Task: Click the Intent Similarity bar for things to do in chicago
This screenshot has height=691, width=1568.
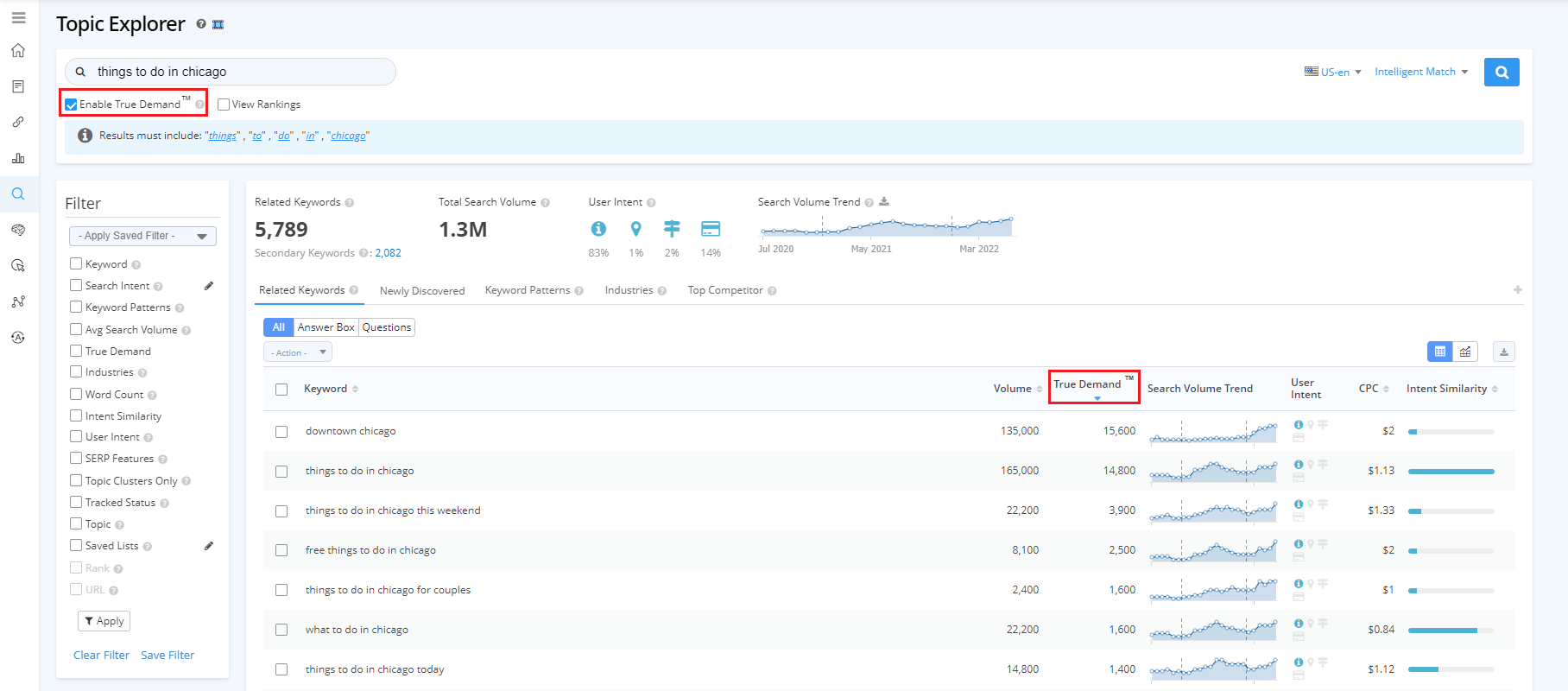Action: point(1451,472)
